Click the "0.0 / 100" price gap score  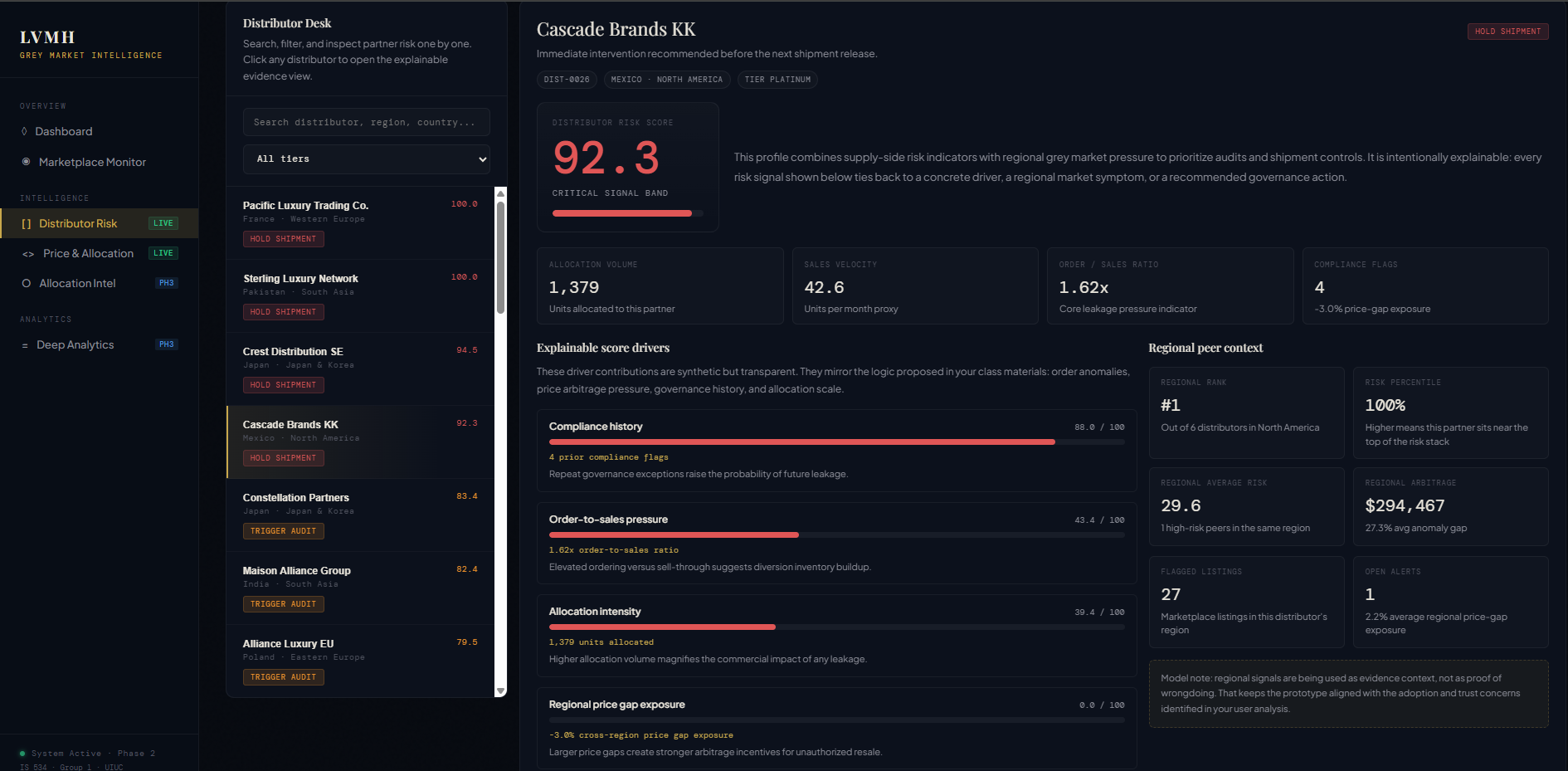(1102, 705)
